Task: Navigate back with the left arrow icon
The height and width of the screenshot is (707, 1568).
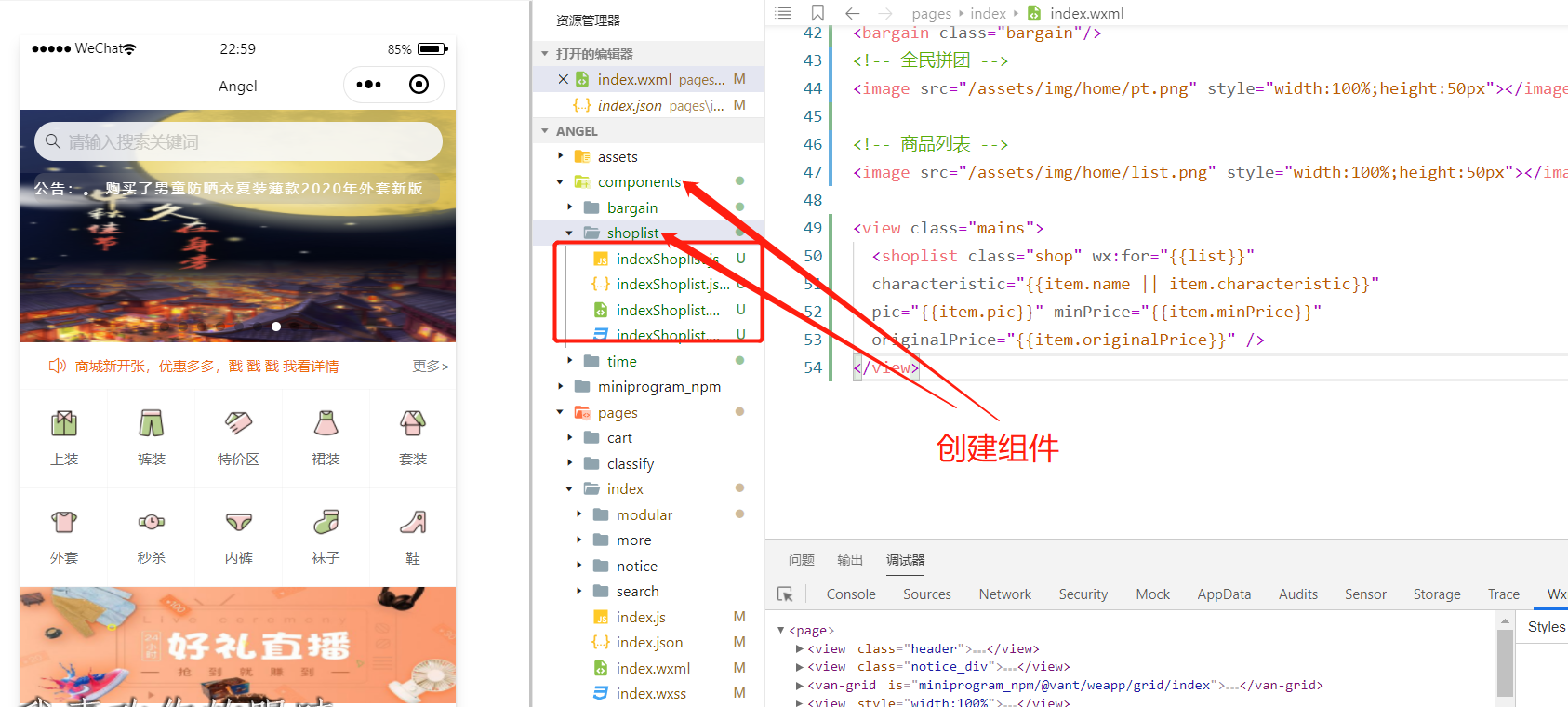Action: (852, 13)
